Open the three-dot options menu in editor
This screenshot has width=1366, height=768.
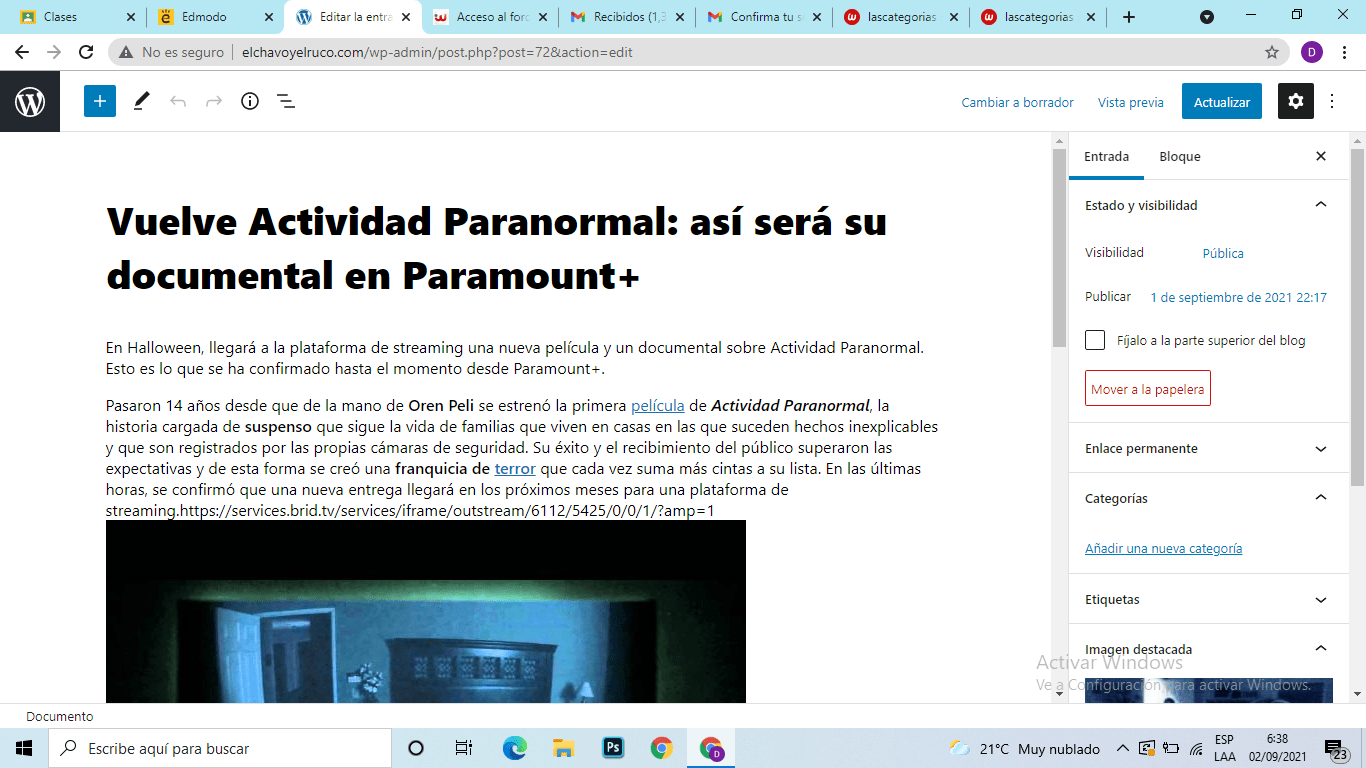point(1332,101)
